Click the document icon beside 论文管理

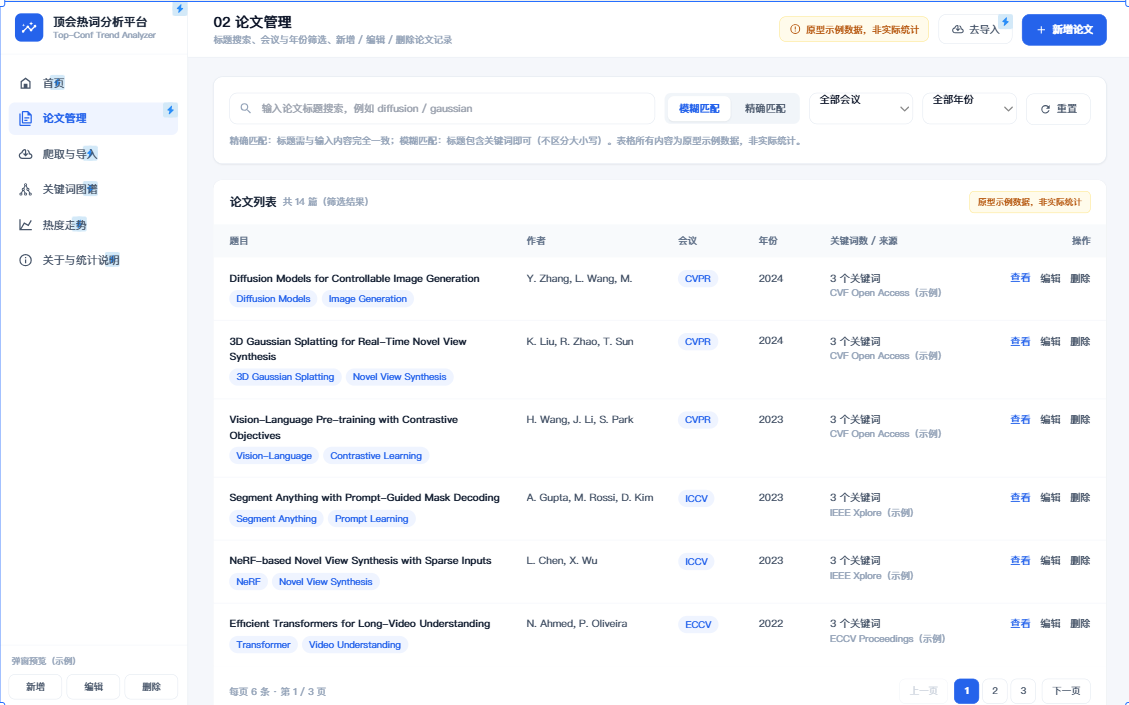pyautogui.click(x=26, y=118)
